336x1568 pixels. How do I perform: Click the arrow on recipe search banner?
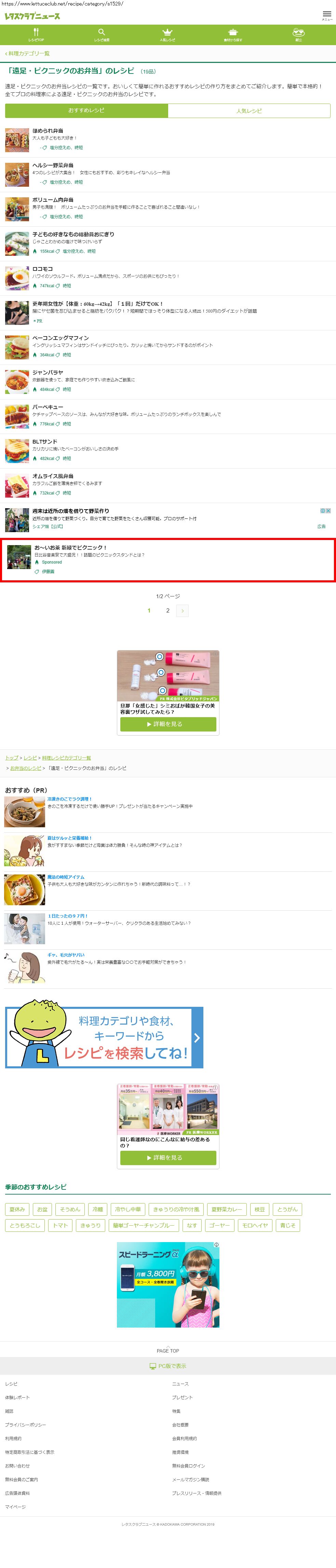(x=197, y=1038)
